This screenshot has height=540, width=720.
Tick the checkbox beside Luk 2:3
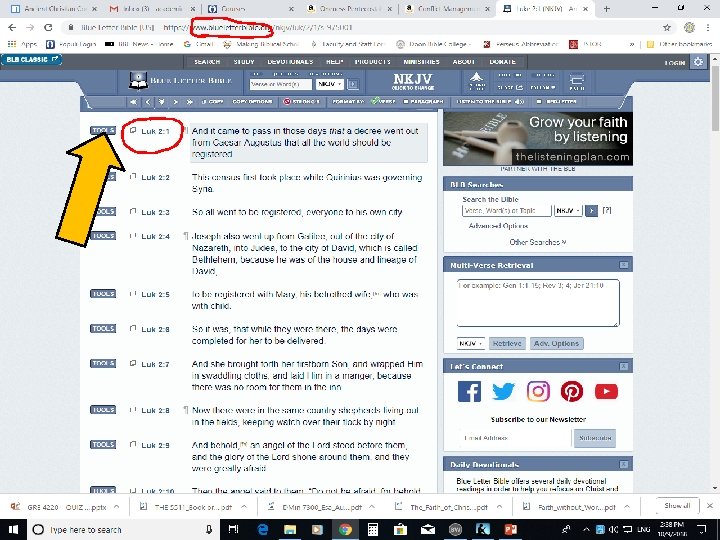click(x=133, y=212)
